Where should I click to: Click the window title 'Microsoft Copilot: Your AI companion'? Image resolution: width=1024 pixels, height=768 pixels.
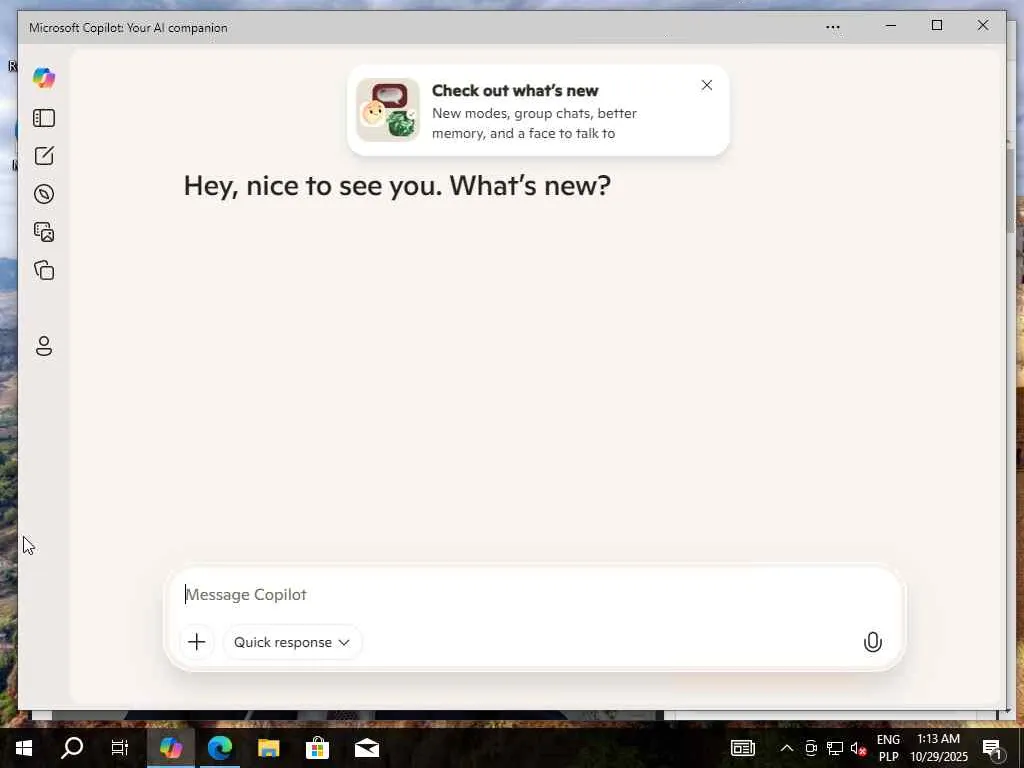tap(129, 27)
